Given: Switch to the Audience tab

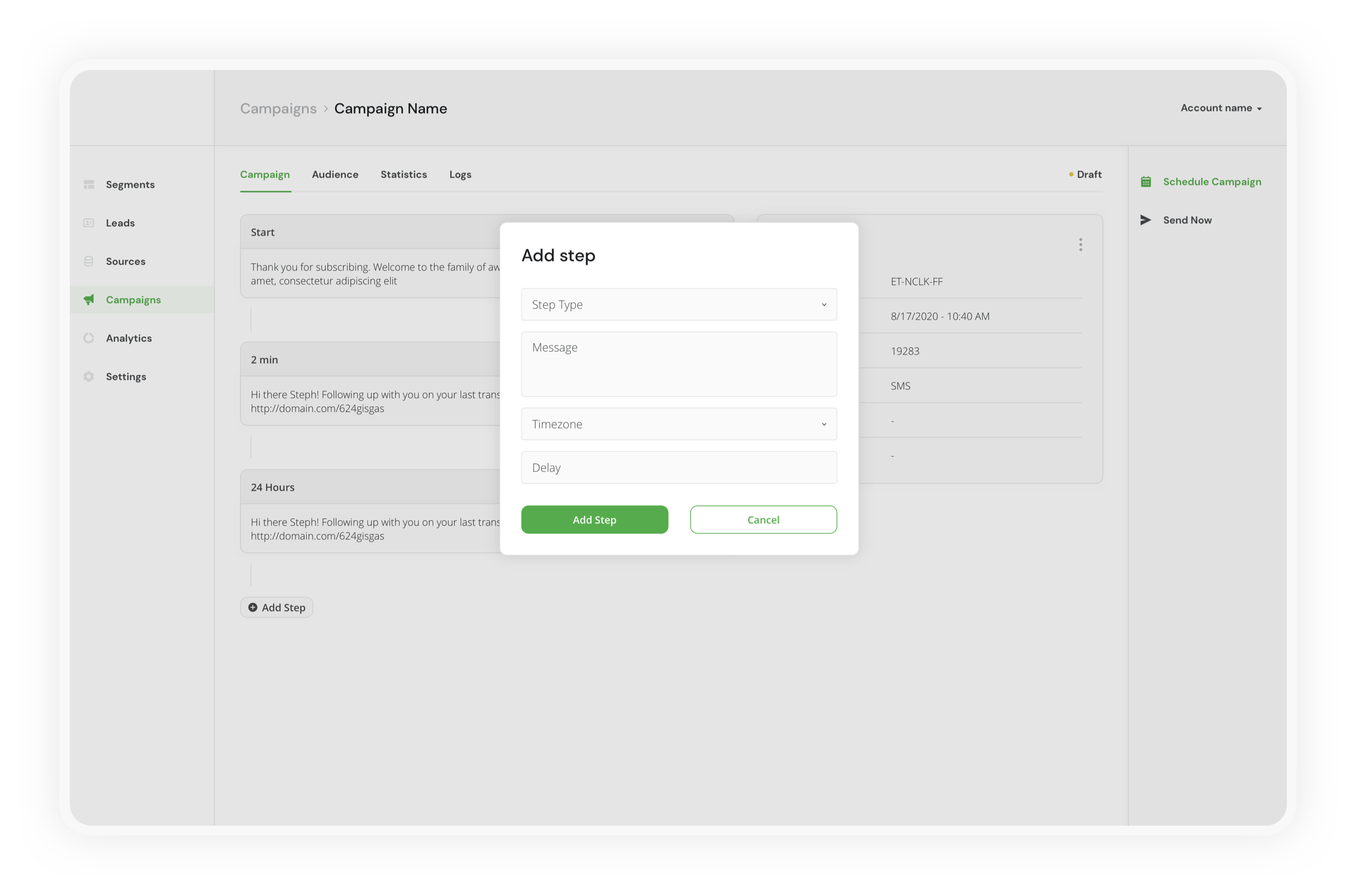Looking at the screenshot, I should point(335,174).
